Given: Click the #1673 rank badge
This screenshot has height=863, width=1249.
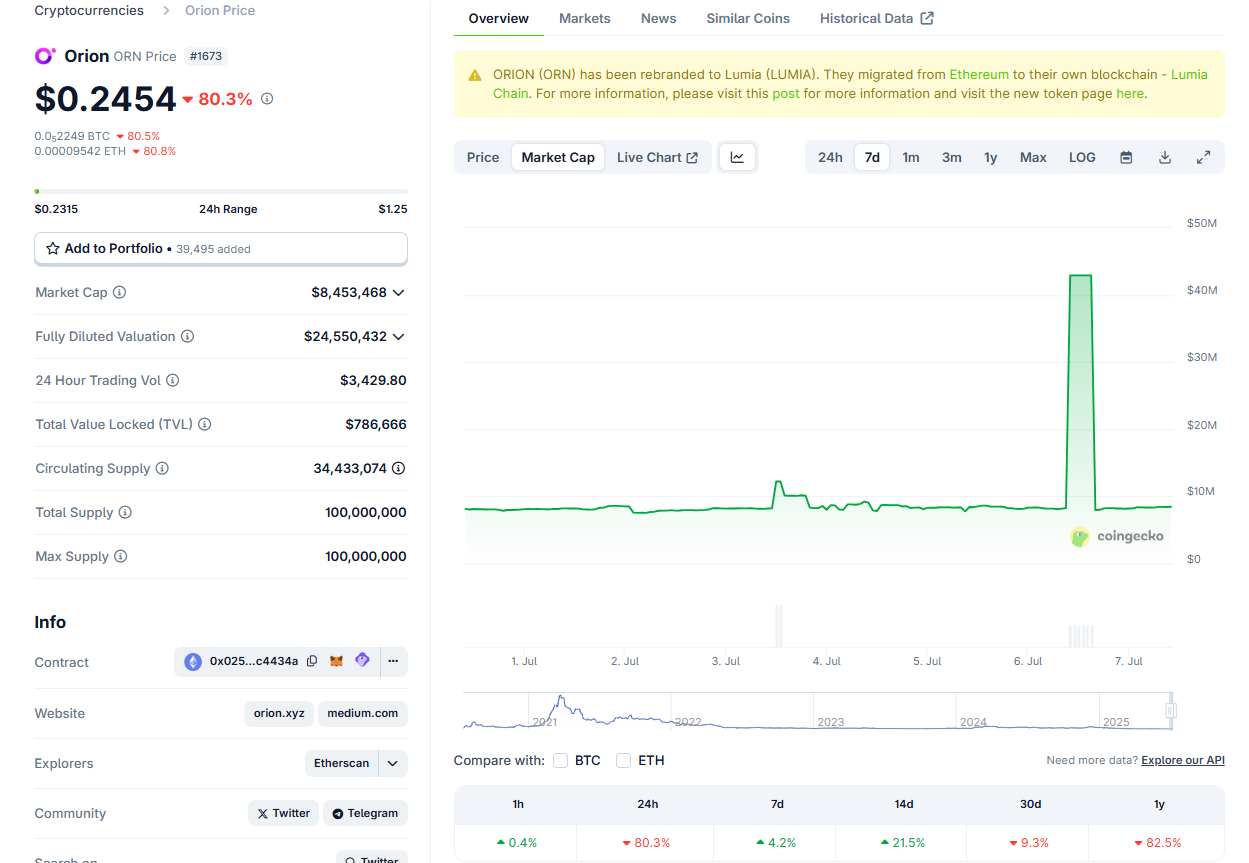Looking at the screenshot, I should tap(206, 56).
